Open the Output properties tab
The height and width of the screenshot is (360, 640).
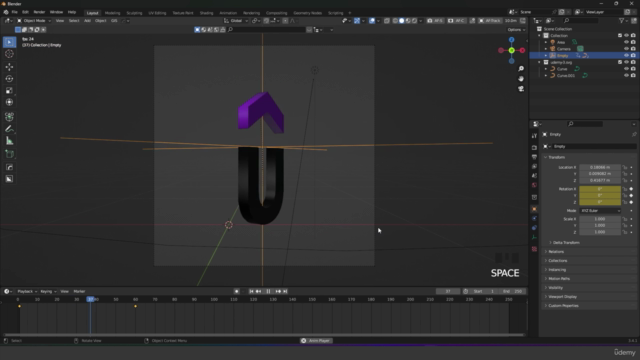[534, 157]
